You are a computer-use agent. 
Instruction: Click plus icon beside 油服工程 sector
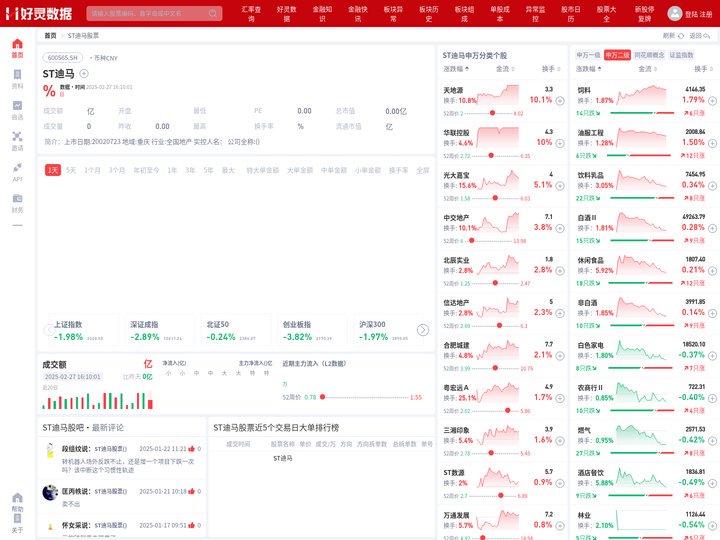(x=712, y=143)
